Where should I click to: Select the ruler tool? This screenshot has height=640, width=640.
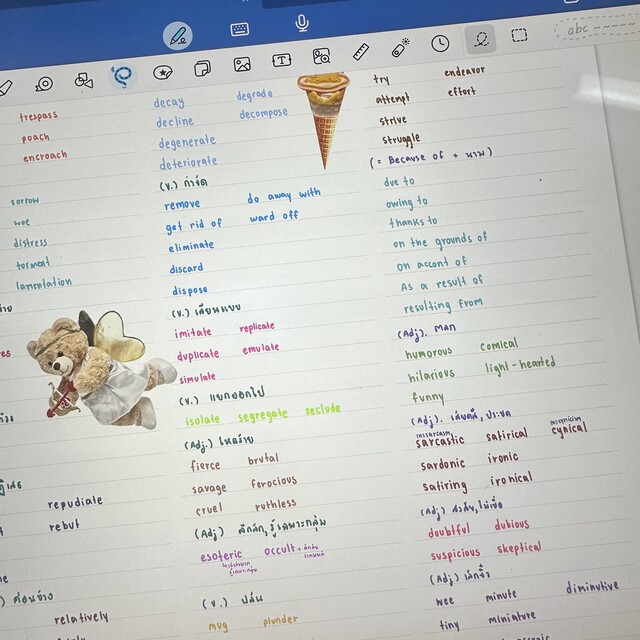pos(361,52)
